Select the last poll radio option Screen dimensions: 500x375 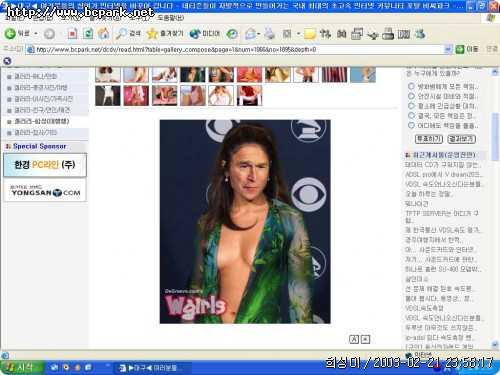pos(411,126)
